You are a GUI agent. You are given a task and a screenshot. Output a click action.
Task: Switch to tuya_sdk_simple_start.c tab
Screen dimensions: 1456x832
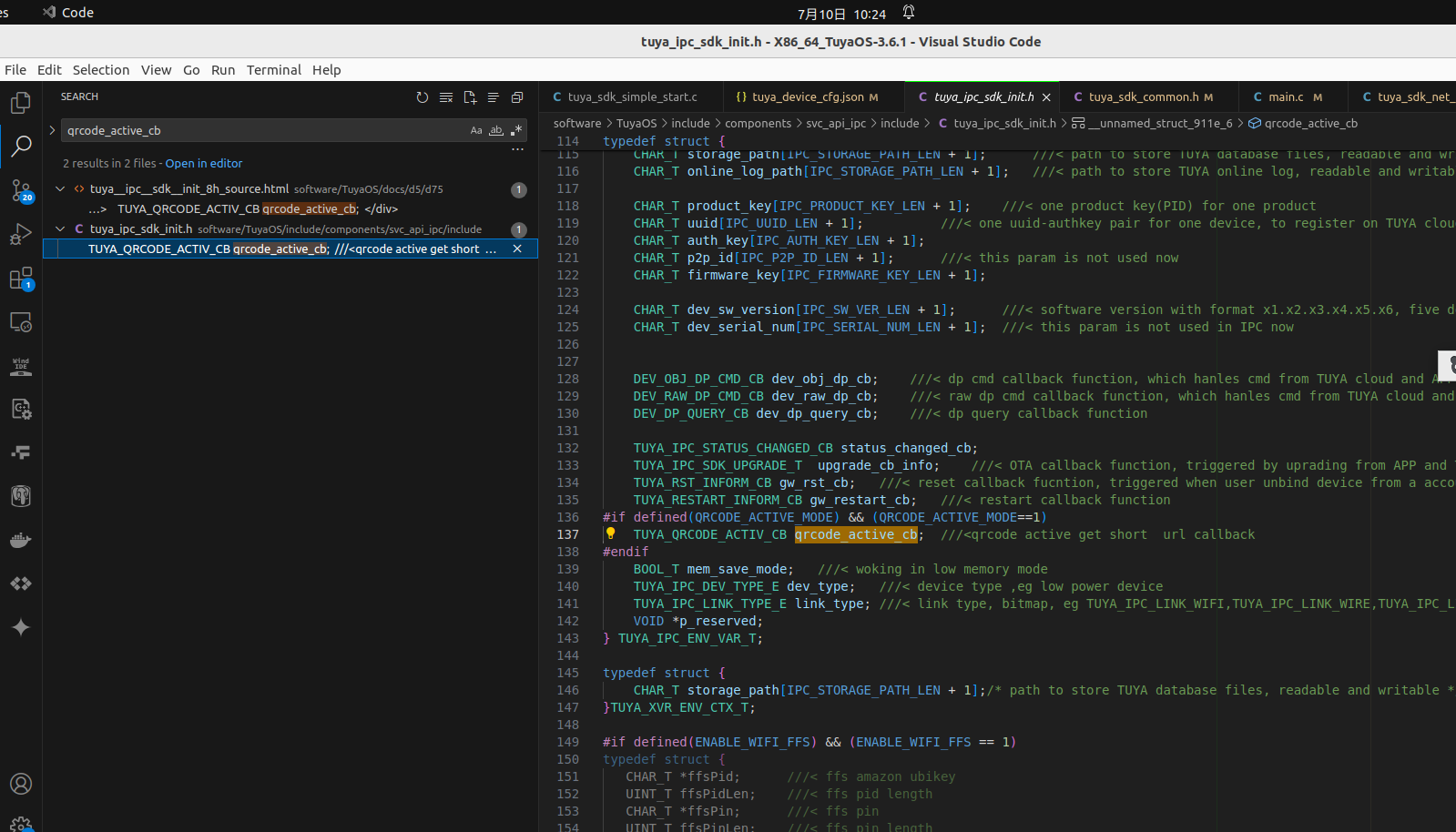[632, 97]
